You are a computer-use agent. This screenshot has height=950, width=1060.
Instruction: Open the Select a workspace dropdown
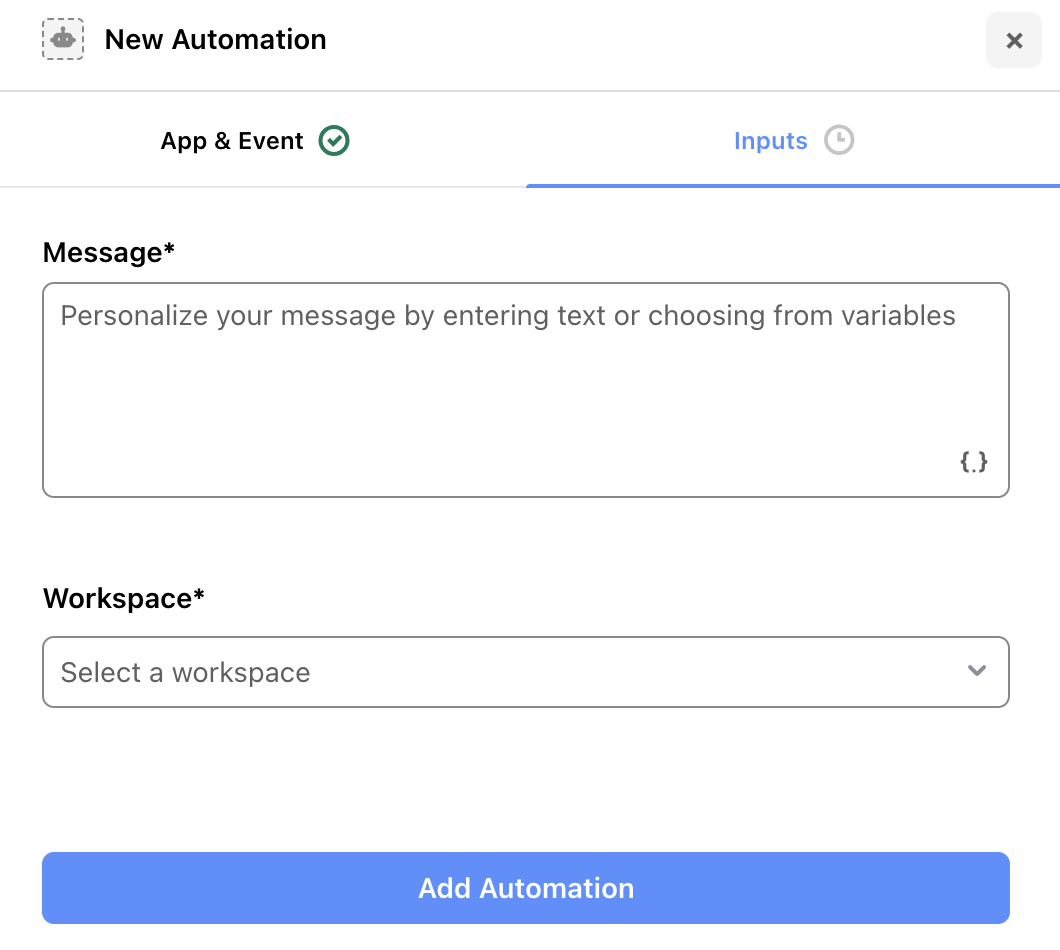click(x=526, y=672)
